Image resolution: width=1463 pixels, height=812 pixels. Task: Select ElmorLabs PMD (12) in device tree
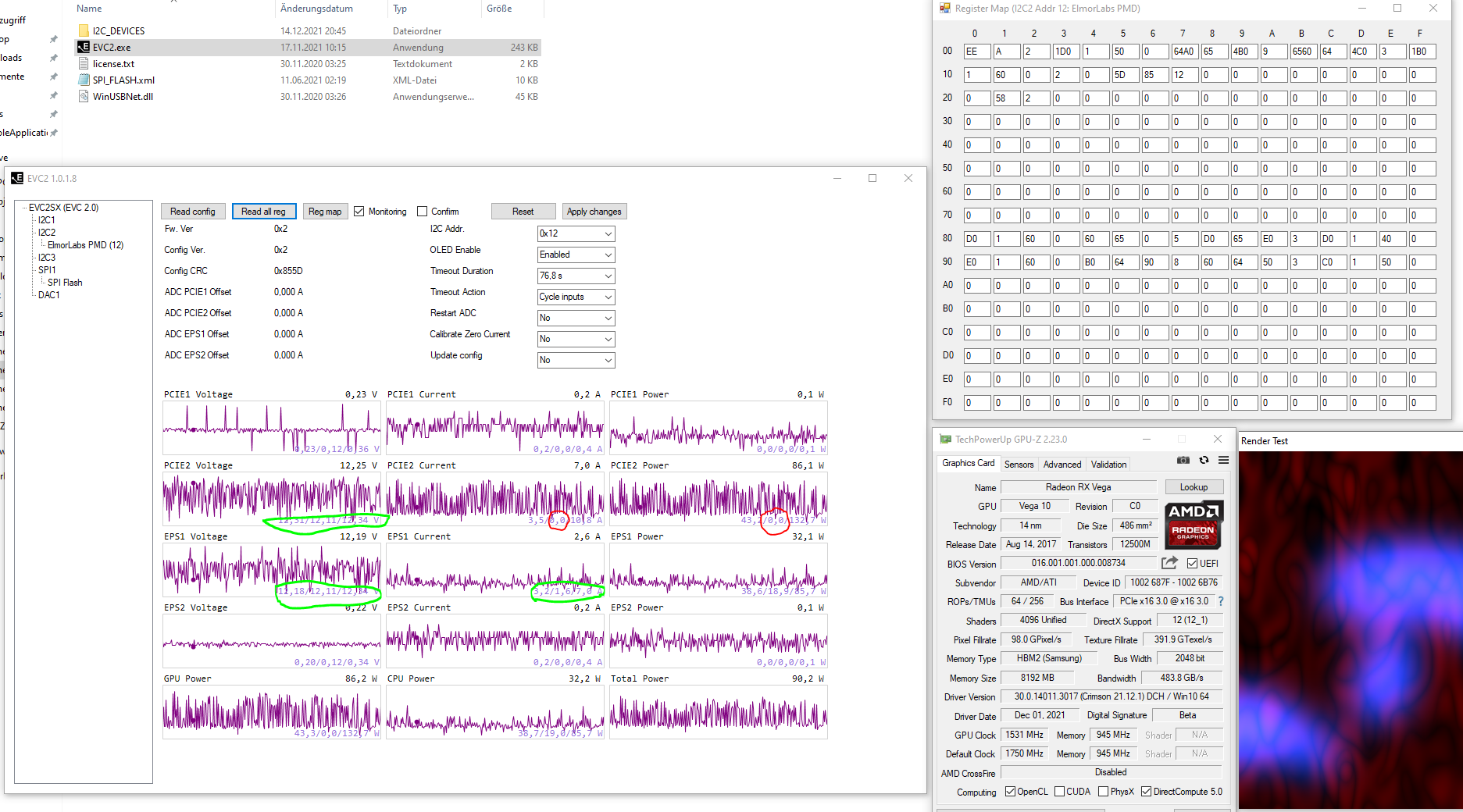(x=85, y=245)
